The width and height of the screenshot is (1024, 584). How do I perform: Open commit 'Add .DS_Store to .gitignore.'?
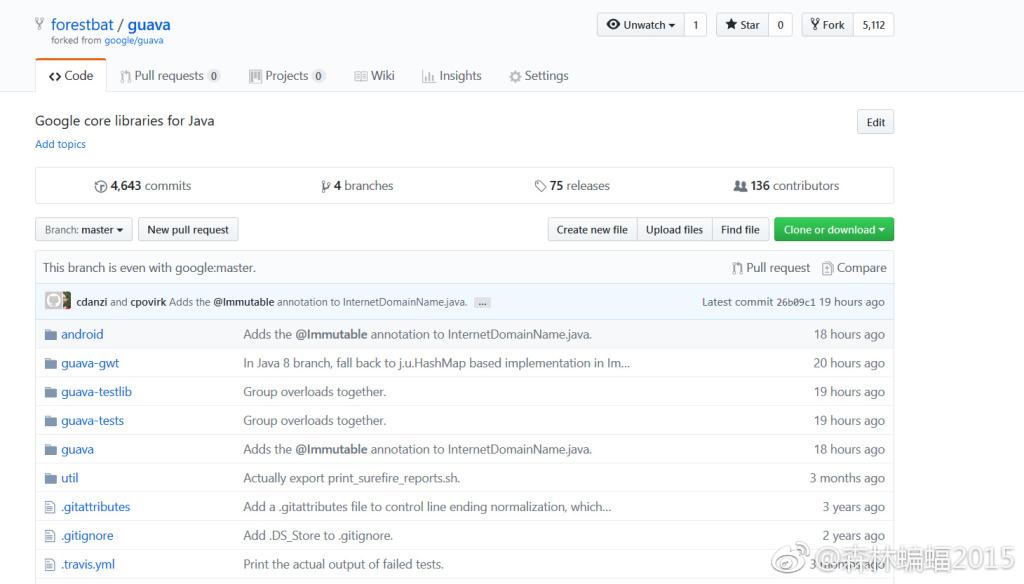click(318, 536)
